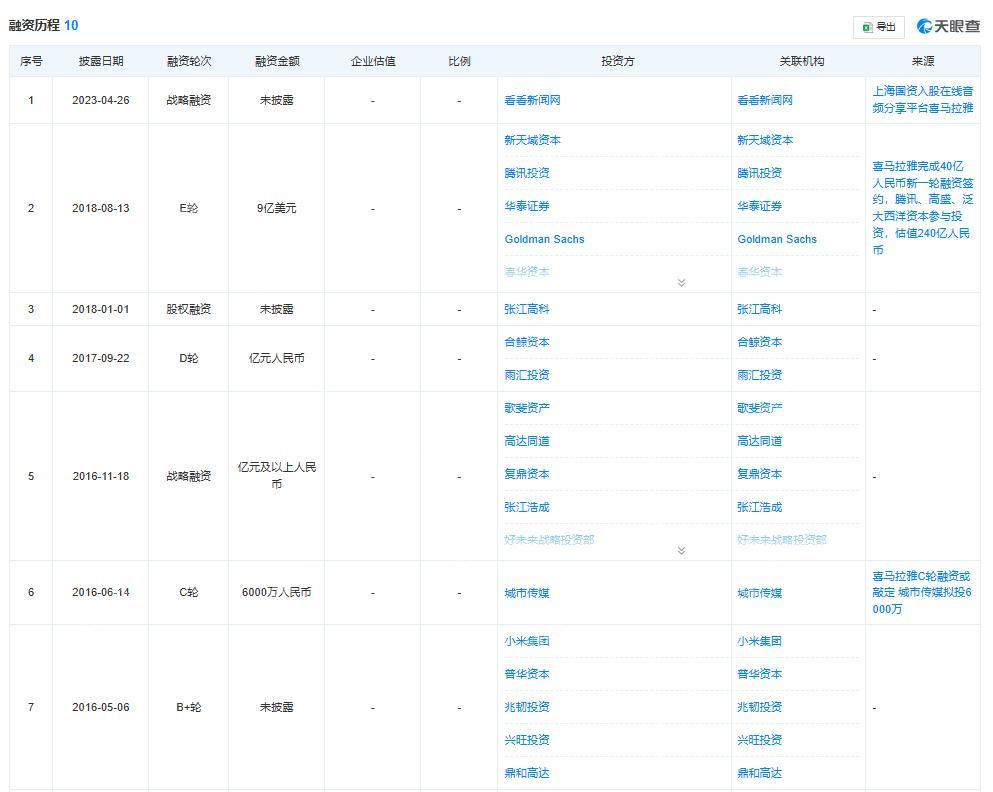Screen dimensions: 993x792
Task: Open the 腾讯投资 investor page
Action: coord(528,173)
